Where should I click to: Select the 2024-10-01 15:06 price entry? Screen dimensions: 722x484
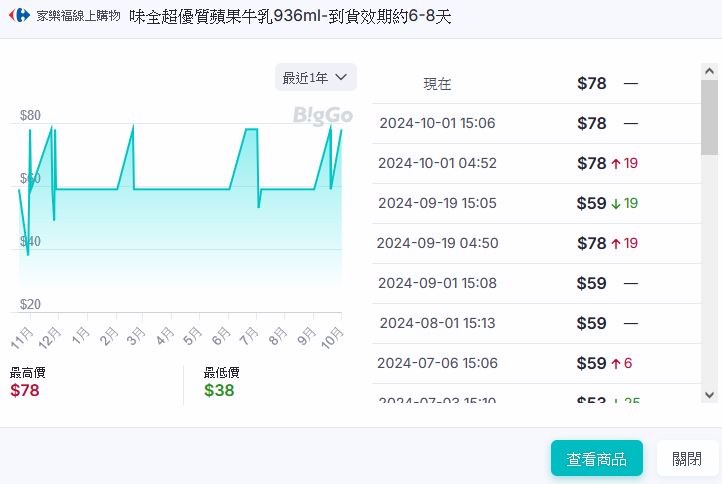(437, 124)
